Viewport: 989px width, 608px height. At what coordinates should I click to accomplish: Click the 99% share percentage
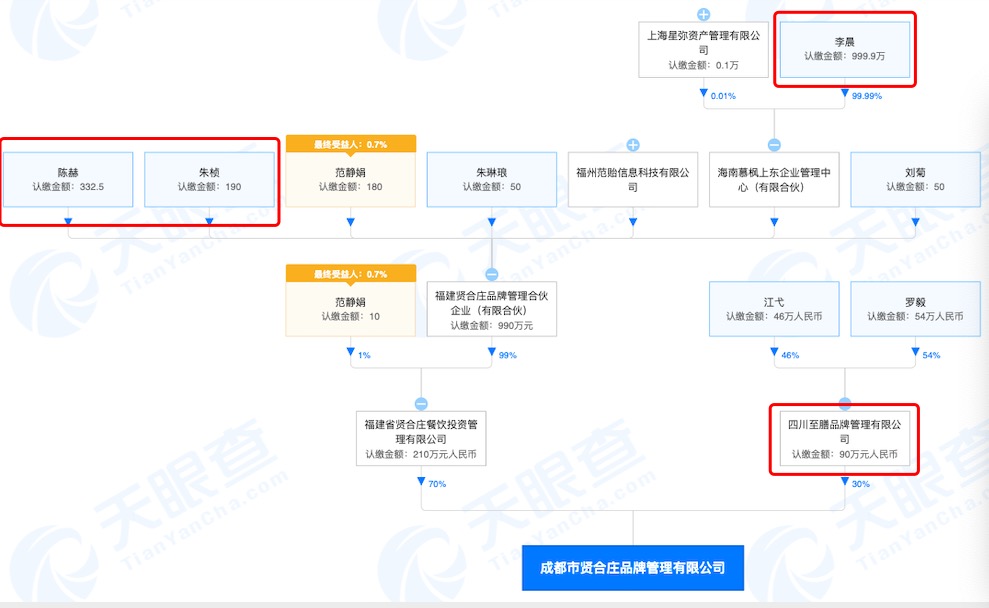[507, 355]
